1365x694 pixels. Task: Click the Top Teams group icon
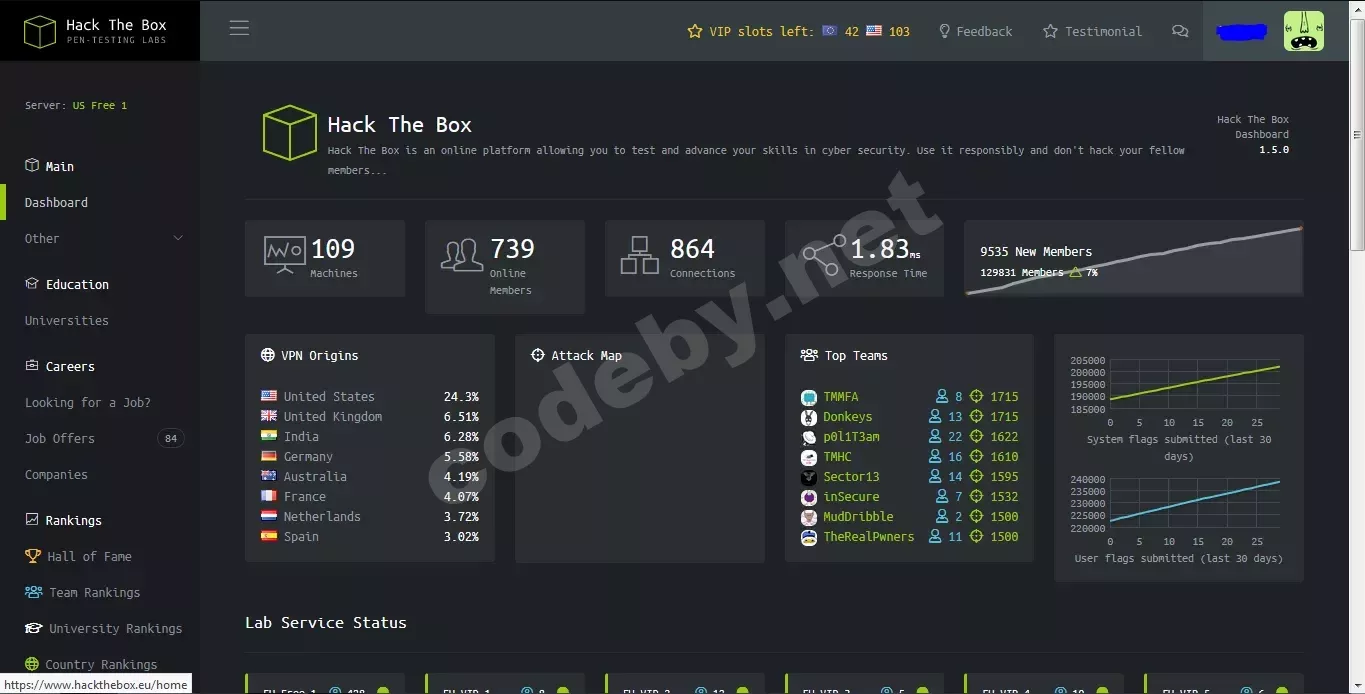809,355
